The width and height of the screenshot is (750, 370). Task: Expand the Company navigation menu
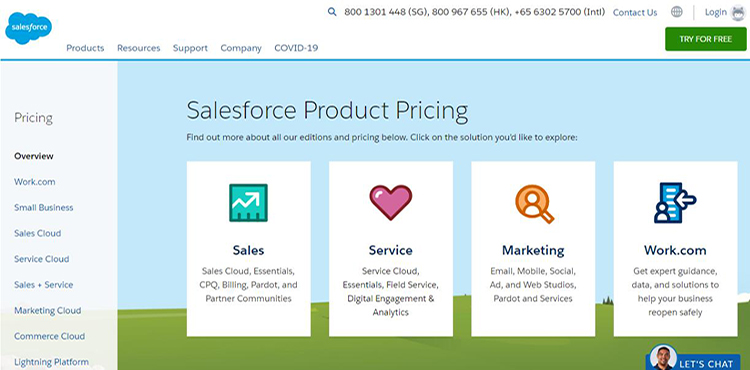[241, 48]
